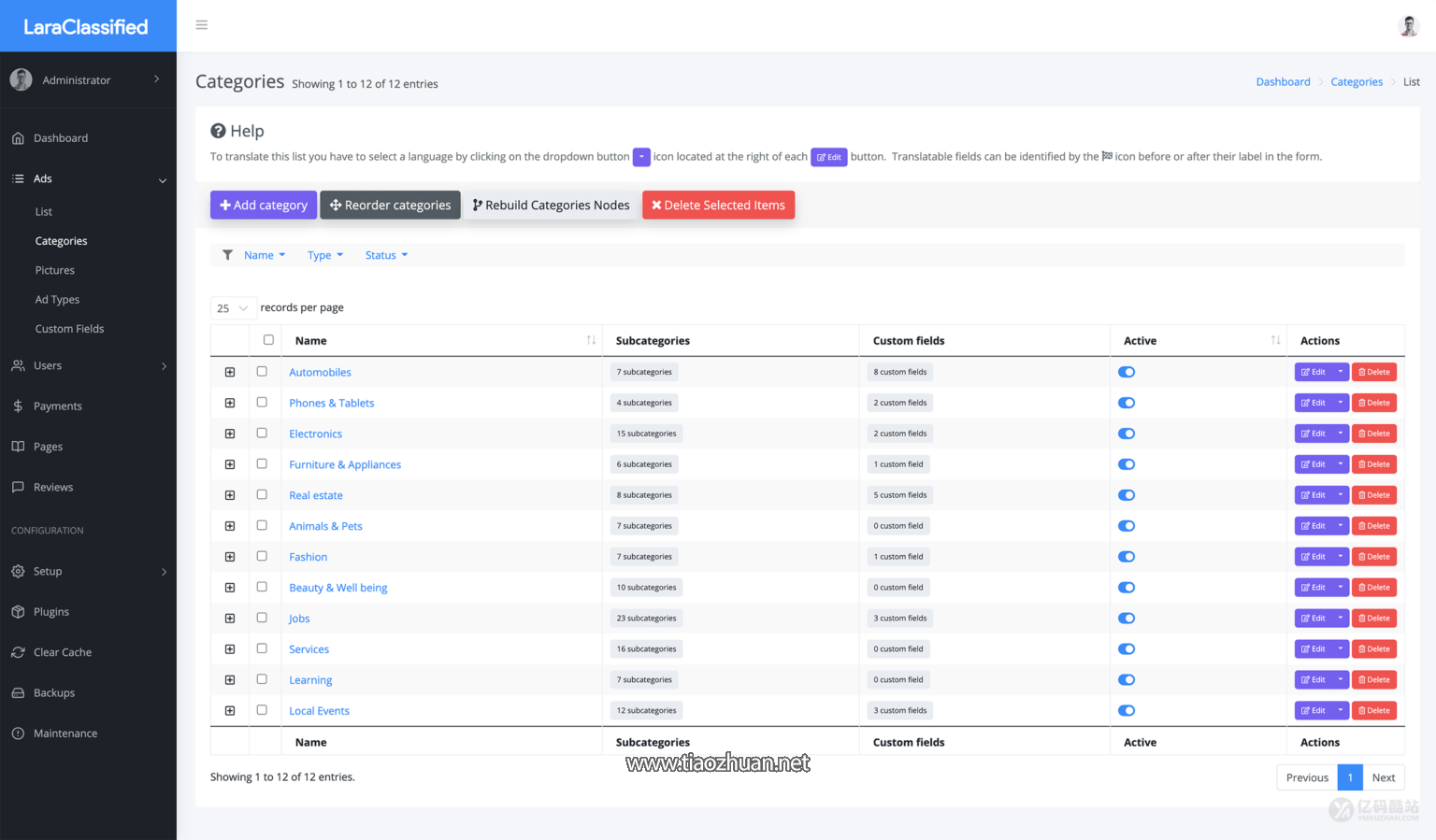The image size is (1436, 840).
Task: Click the Maintenance alert icon in sidebar
Action: (18, 733)
